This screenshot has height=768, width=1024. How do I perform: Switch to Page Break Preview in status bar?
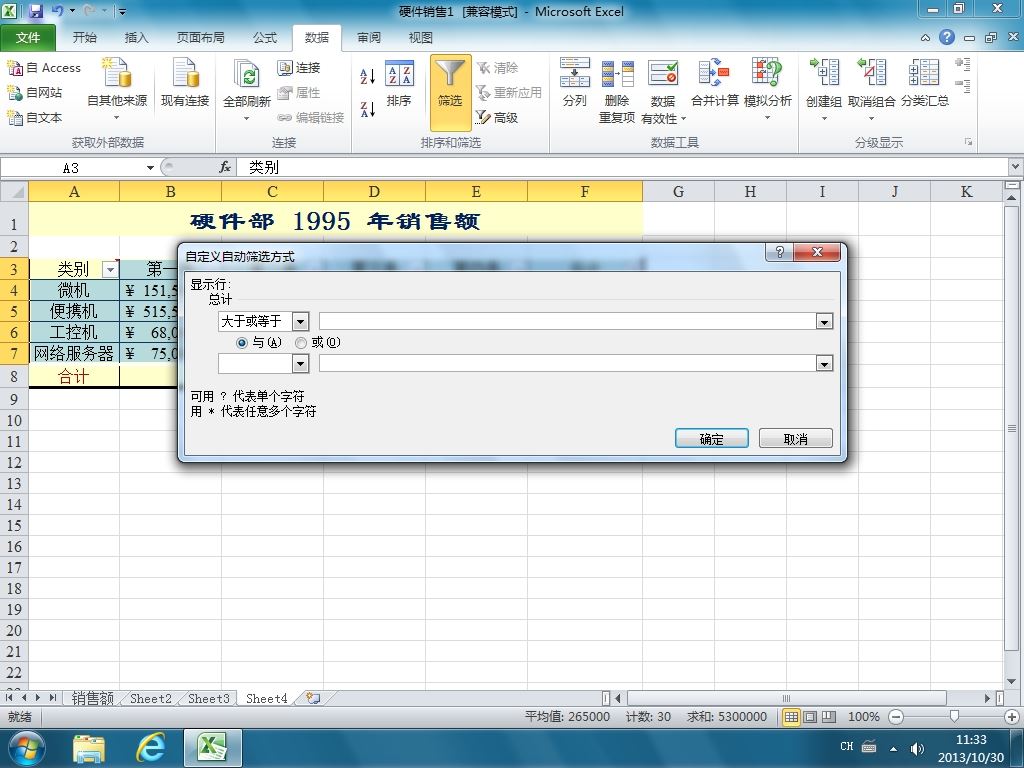(829, 716)
